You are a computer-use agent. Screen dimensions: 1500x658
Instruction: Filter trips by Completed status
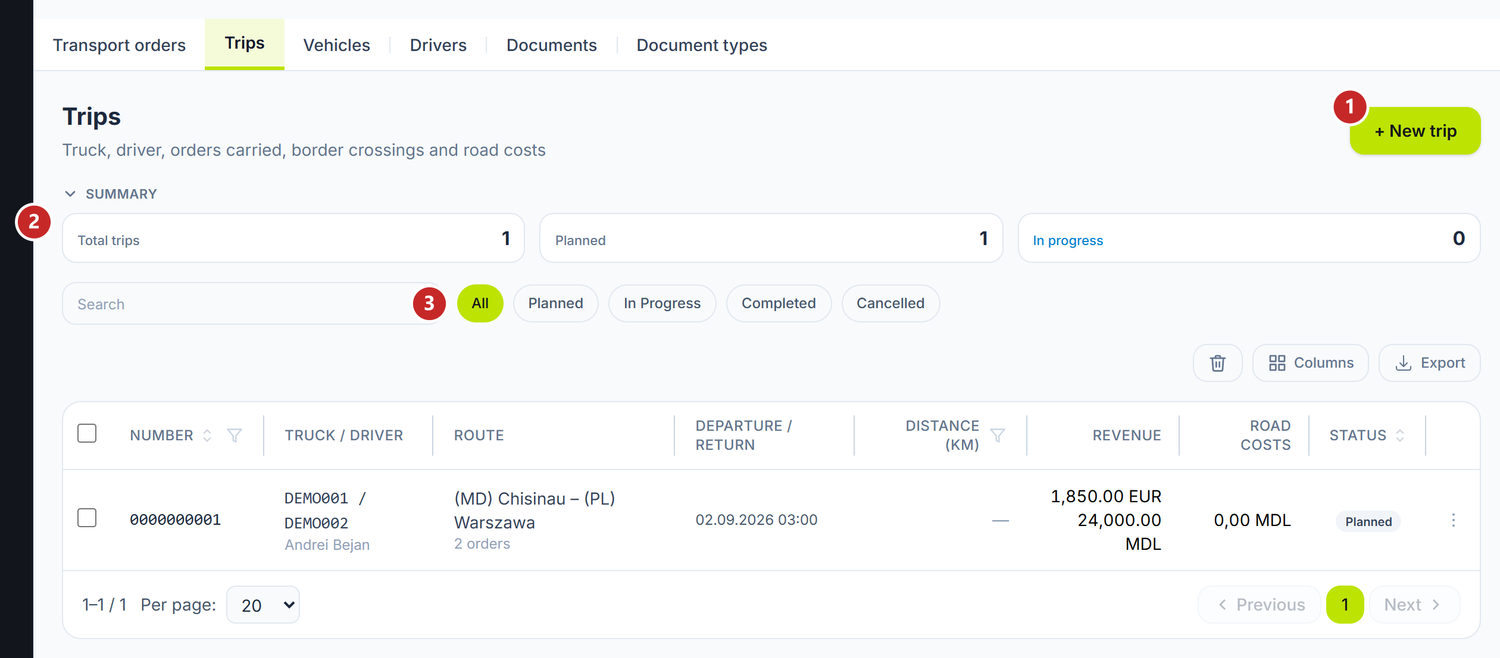tap(779, 303)
